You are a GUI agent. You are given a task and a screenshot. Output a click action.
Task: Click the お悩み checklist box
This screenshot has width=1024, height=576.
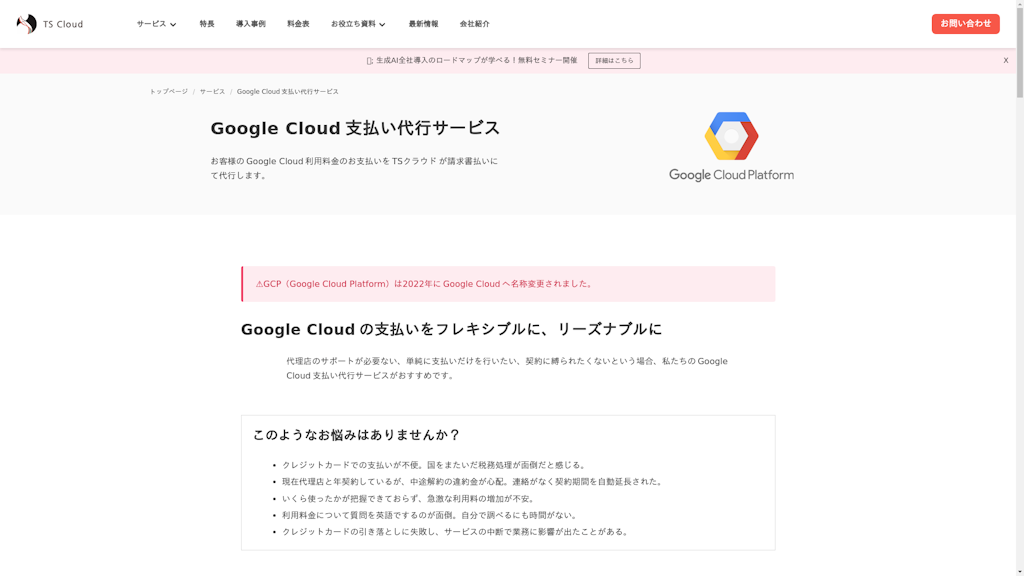tap(507, 484)
